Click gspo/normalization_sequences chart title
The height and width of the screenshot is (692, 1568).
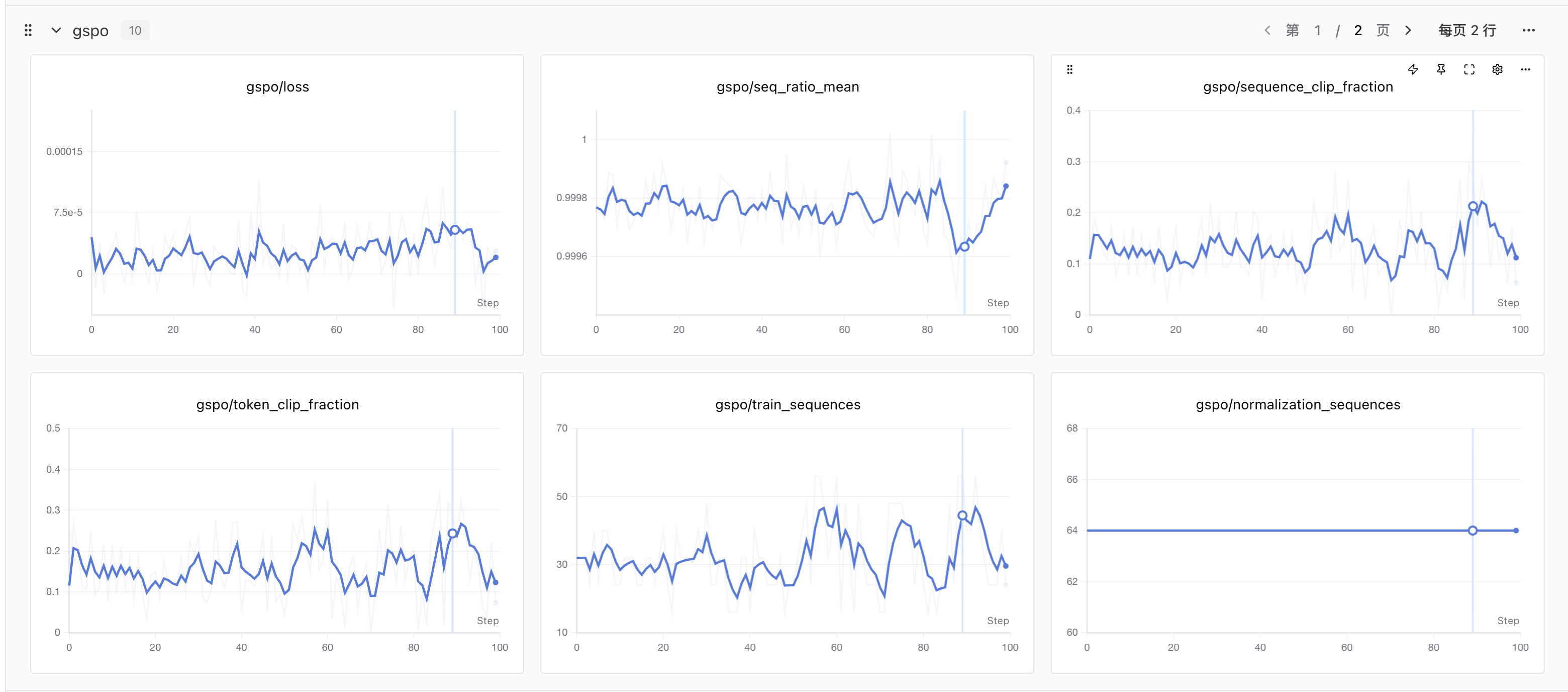pyautogui.click(x=1298, y=404)
